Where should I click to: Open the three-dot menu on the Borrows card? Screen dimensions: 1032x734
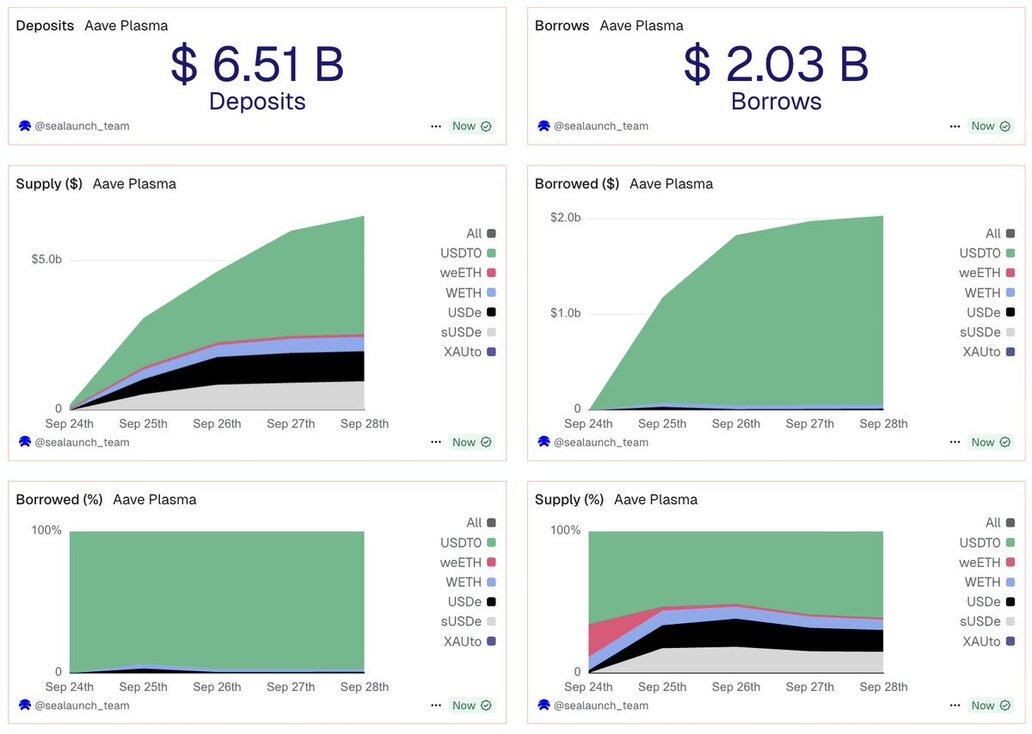pyautogui.click(x=955, y=126)
